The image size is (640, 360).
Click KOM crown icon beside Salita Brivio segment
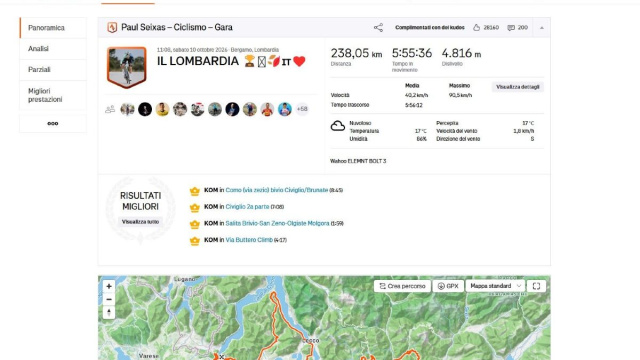[195, 224]
